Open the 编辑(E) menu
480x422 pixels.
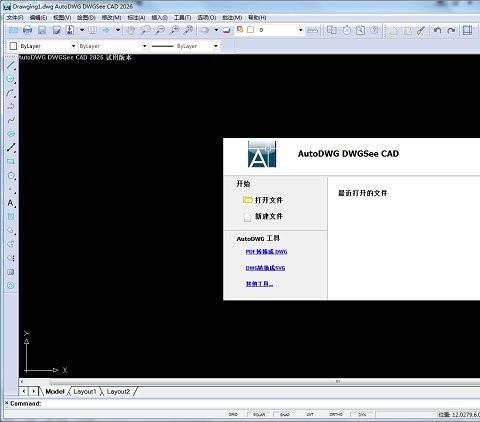click(38, 17)
